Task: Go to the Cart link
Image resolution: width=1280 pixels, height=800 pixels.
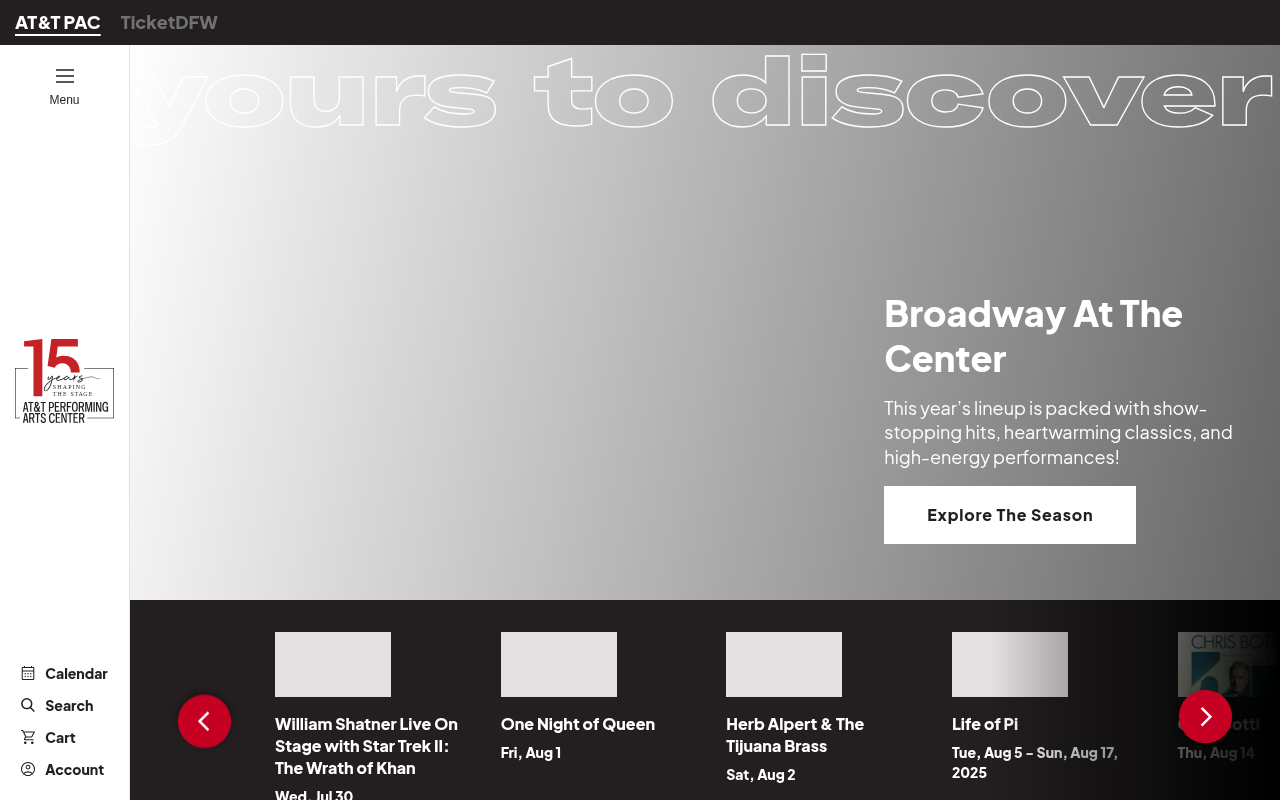Action: coord(60,737)
